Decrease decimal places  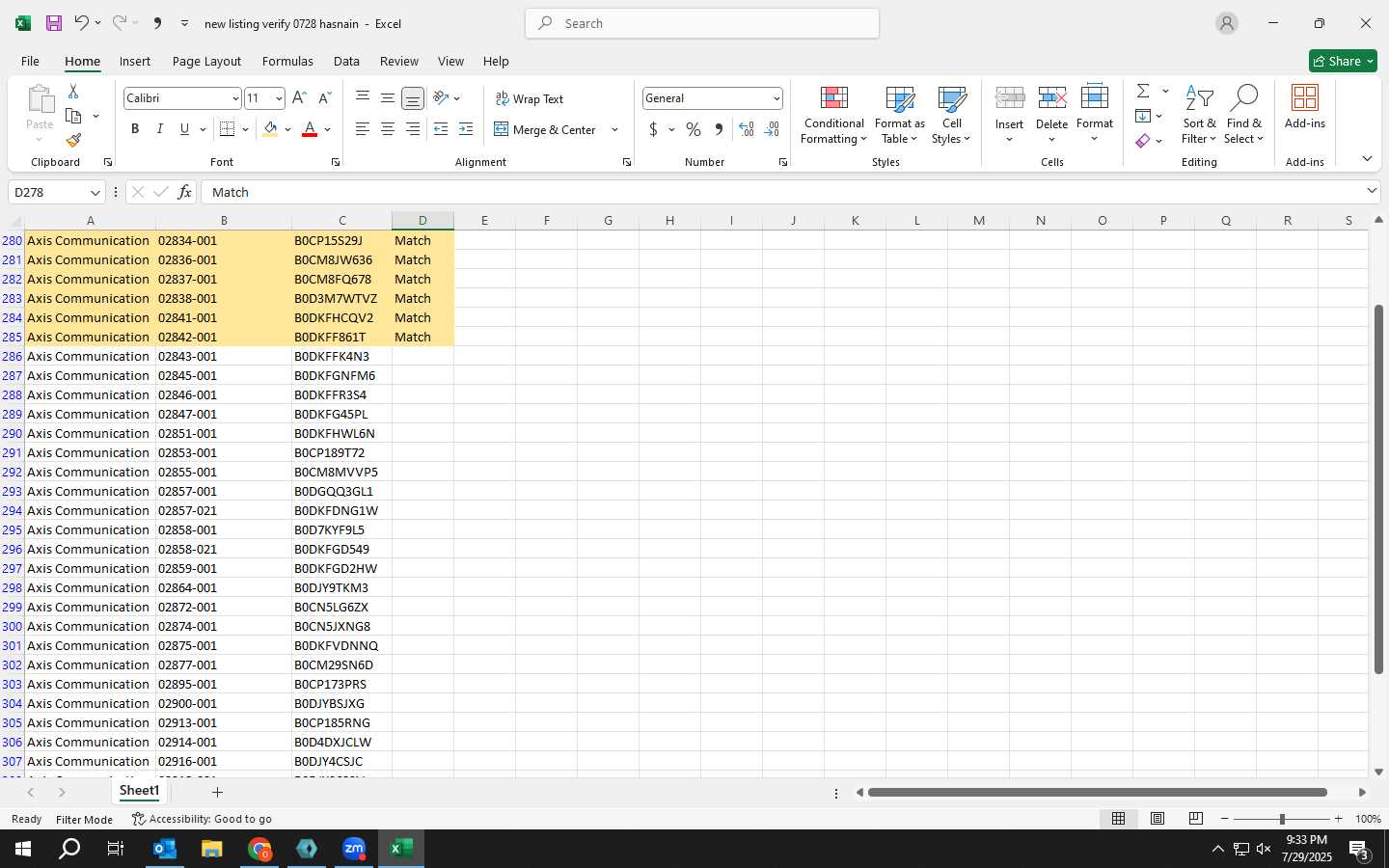(x=772, y=129)
